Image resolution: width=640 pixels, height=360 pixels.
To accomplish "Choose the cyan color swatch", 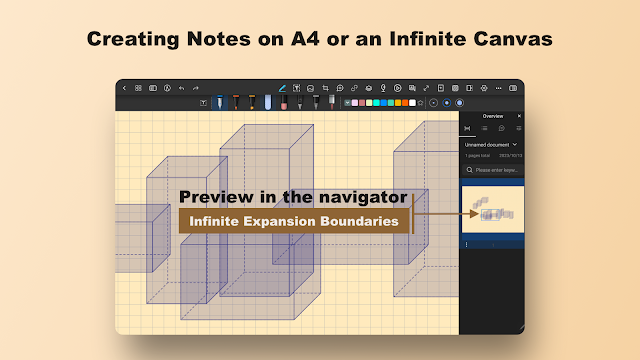I will point(376,103).
